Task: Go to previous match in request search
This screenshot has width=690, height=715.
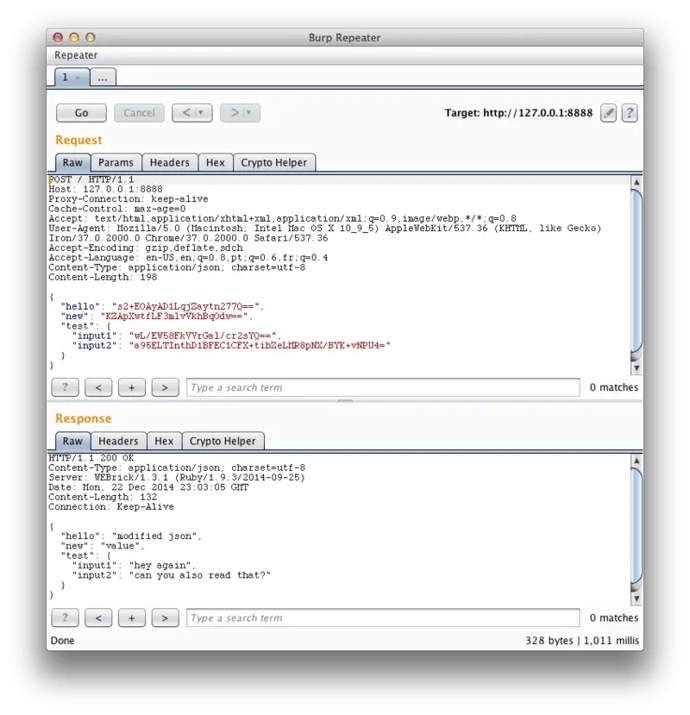Action: (x=98, y=387)
